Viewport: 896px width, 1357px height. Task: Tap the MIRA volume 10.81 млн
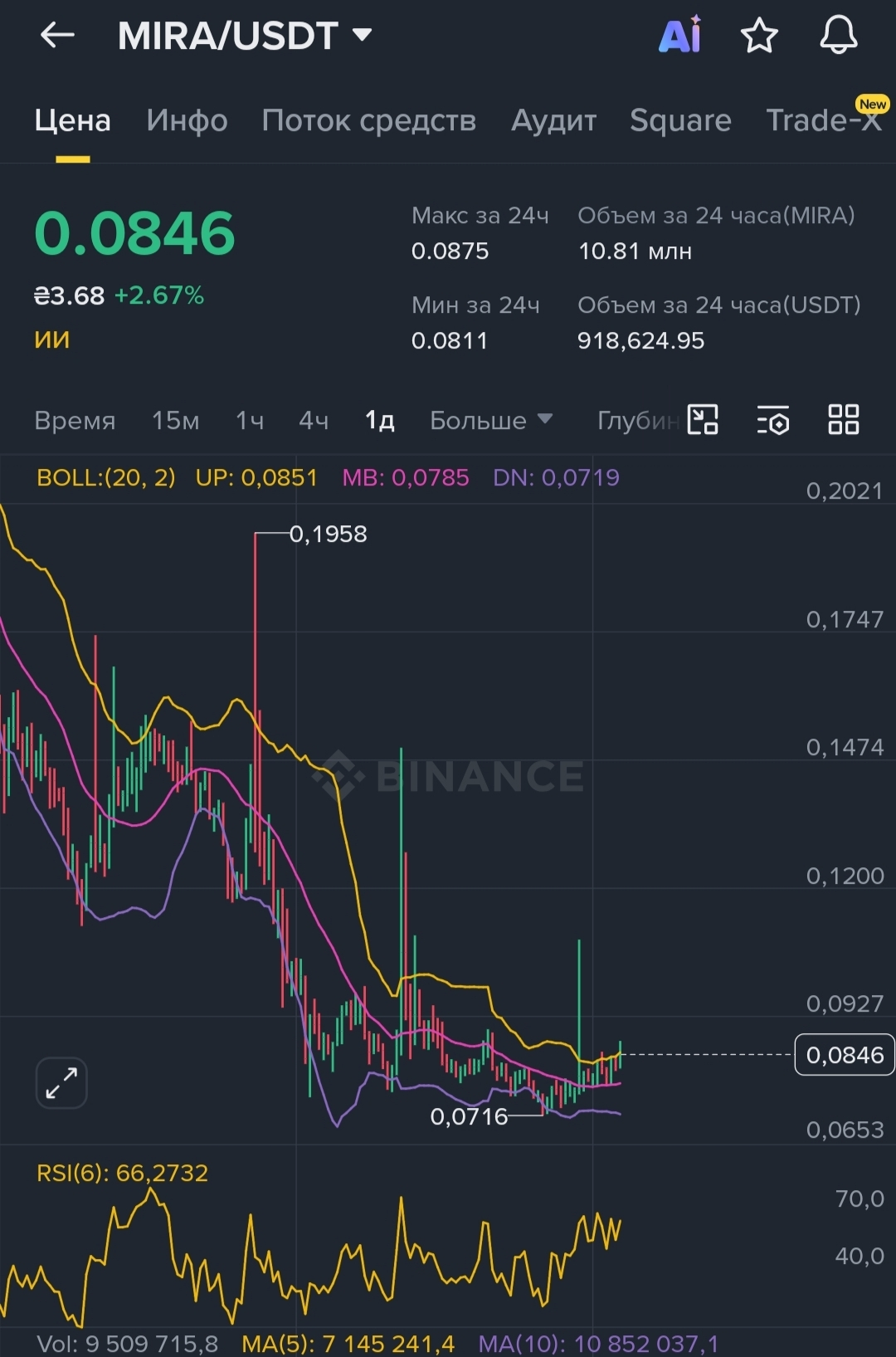point(635,251)
